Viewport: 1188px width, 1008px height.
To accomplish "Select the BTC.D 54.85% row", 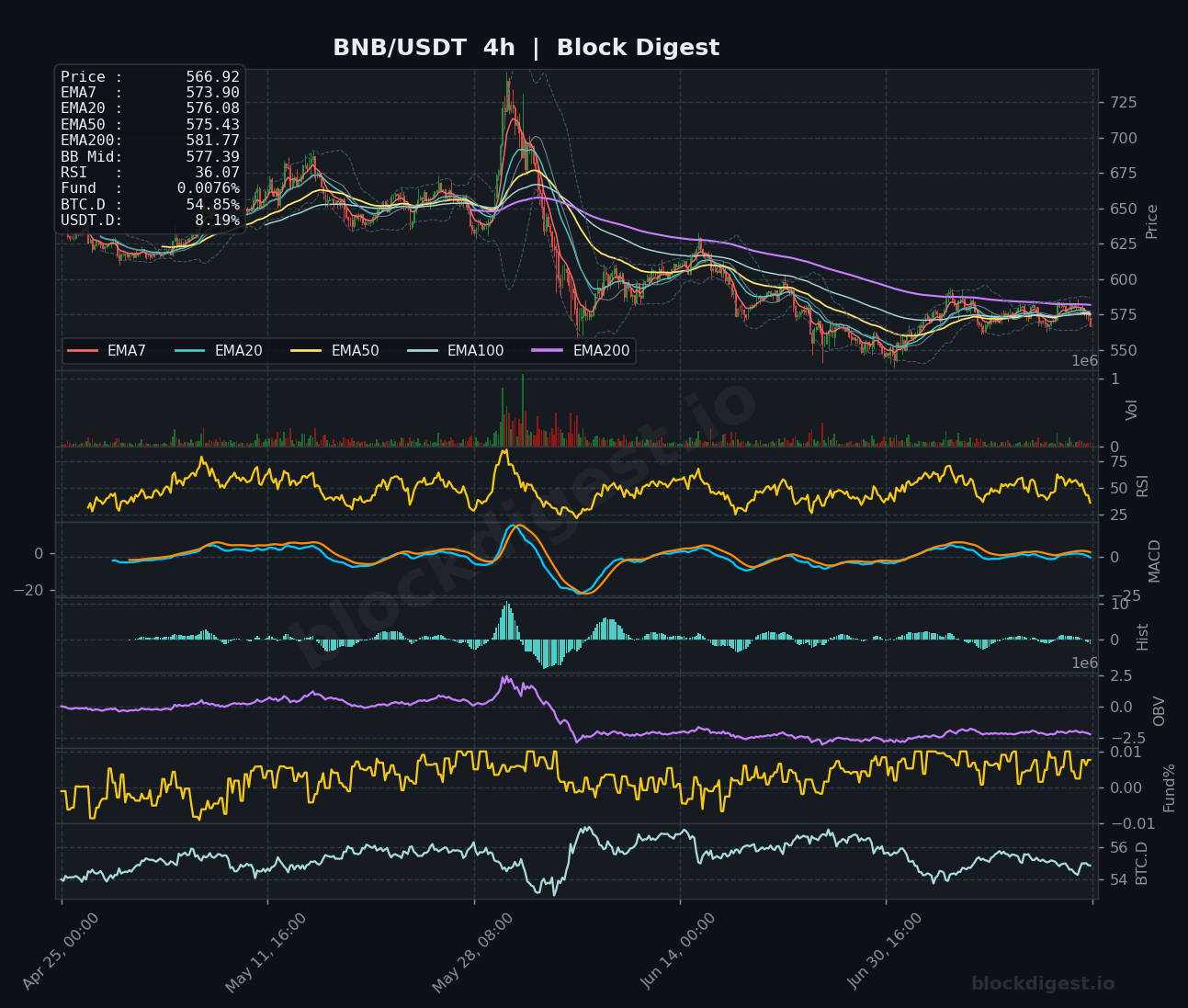I will tap(150, 205).
